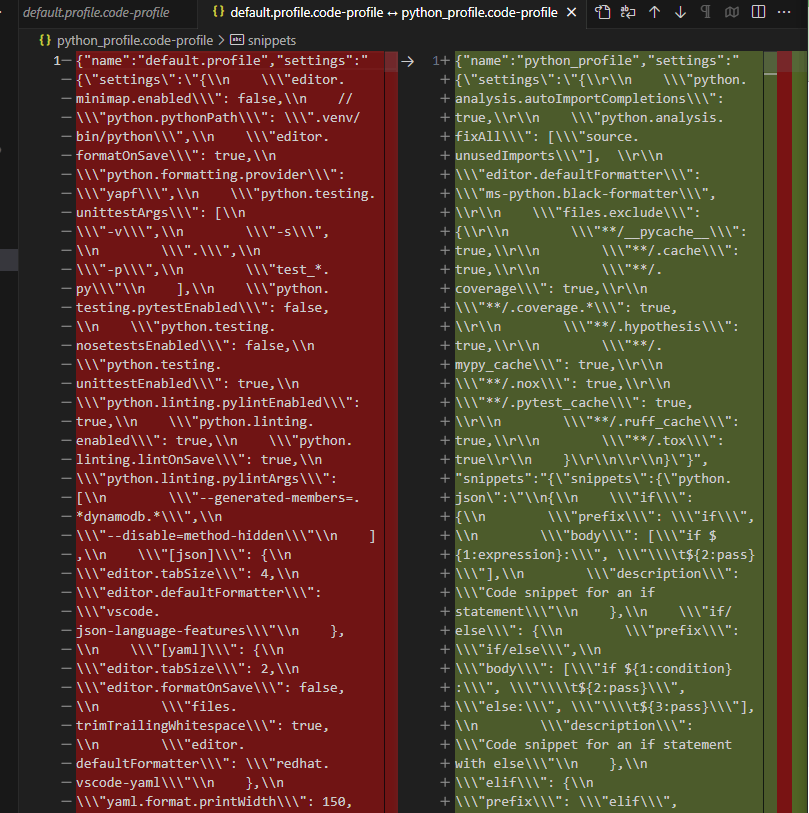Toggle word wrap in the diff editor
The height and width of the screenshot is (813, 809).
[x=628, y=12]
